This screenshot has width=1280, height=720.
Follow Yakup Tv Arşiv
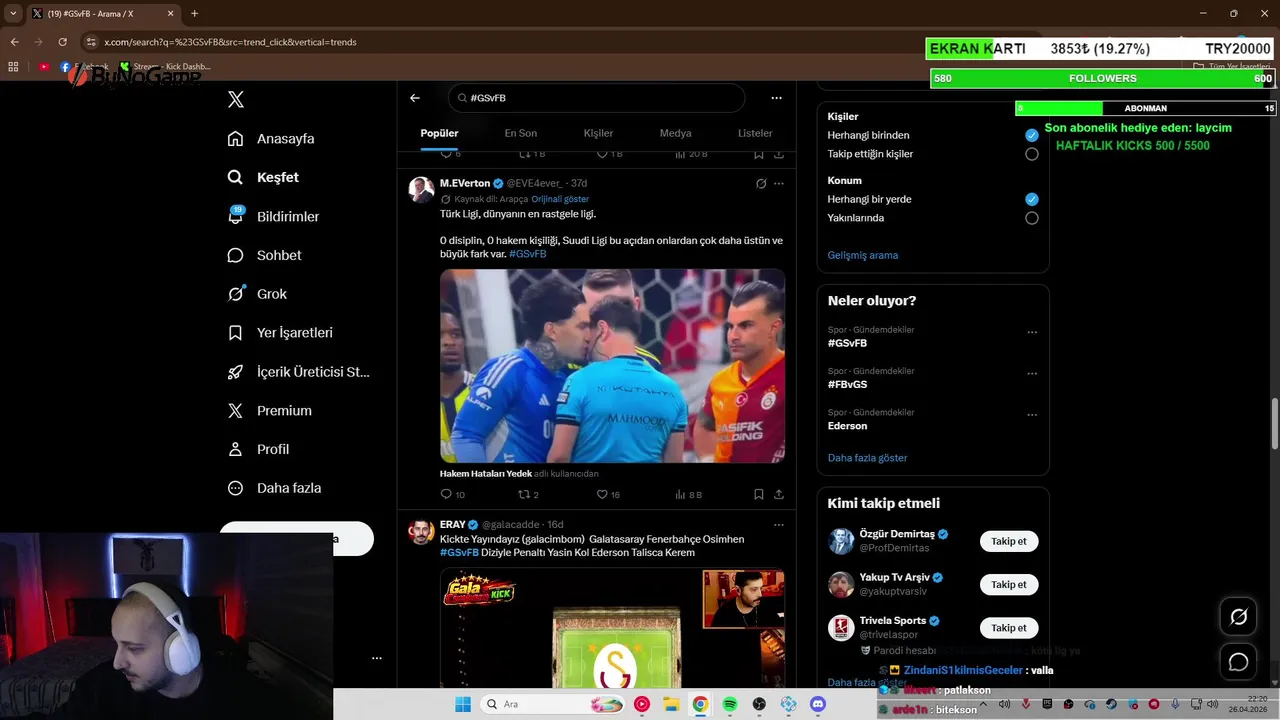[x=1008, y=584]
